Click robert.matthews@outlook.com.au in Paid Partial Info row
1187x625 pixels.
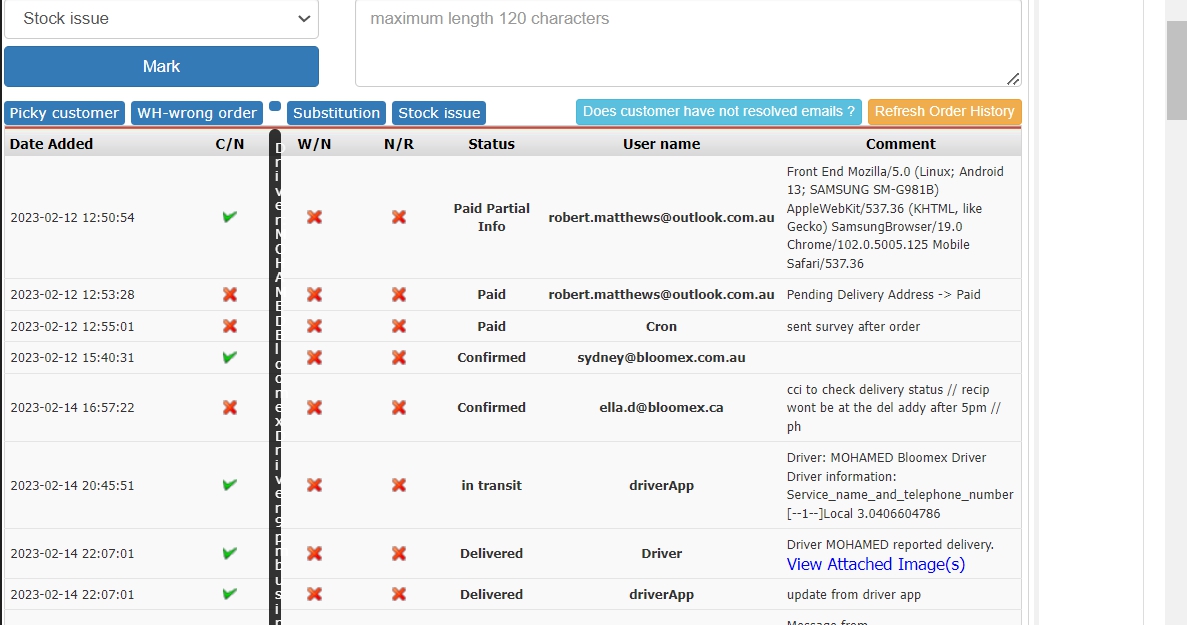tap(662, 217)
